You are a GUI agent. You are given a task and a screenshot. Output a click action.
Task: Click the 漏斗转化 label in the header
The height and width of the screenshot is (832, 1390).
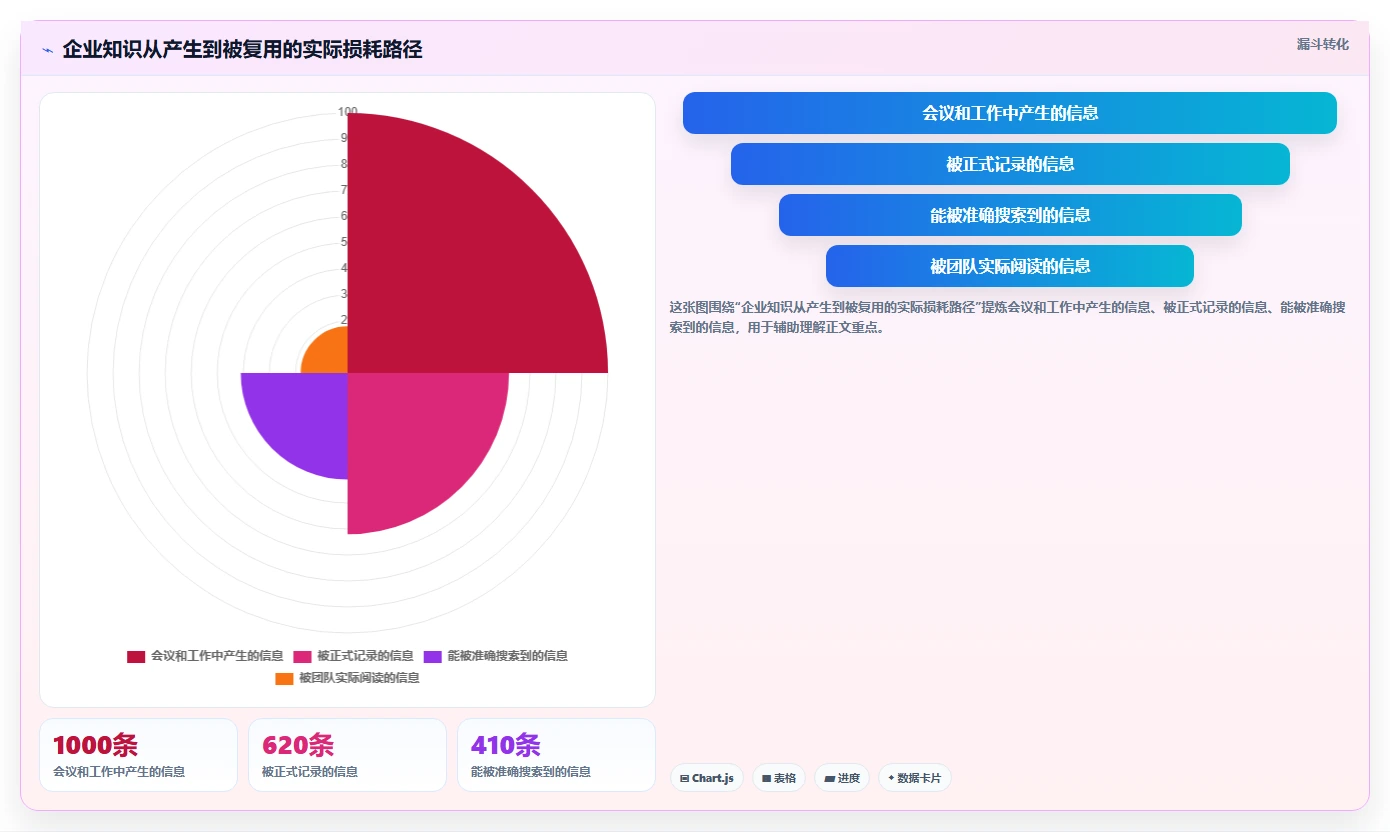(1322, 44)
